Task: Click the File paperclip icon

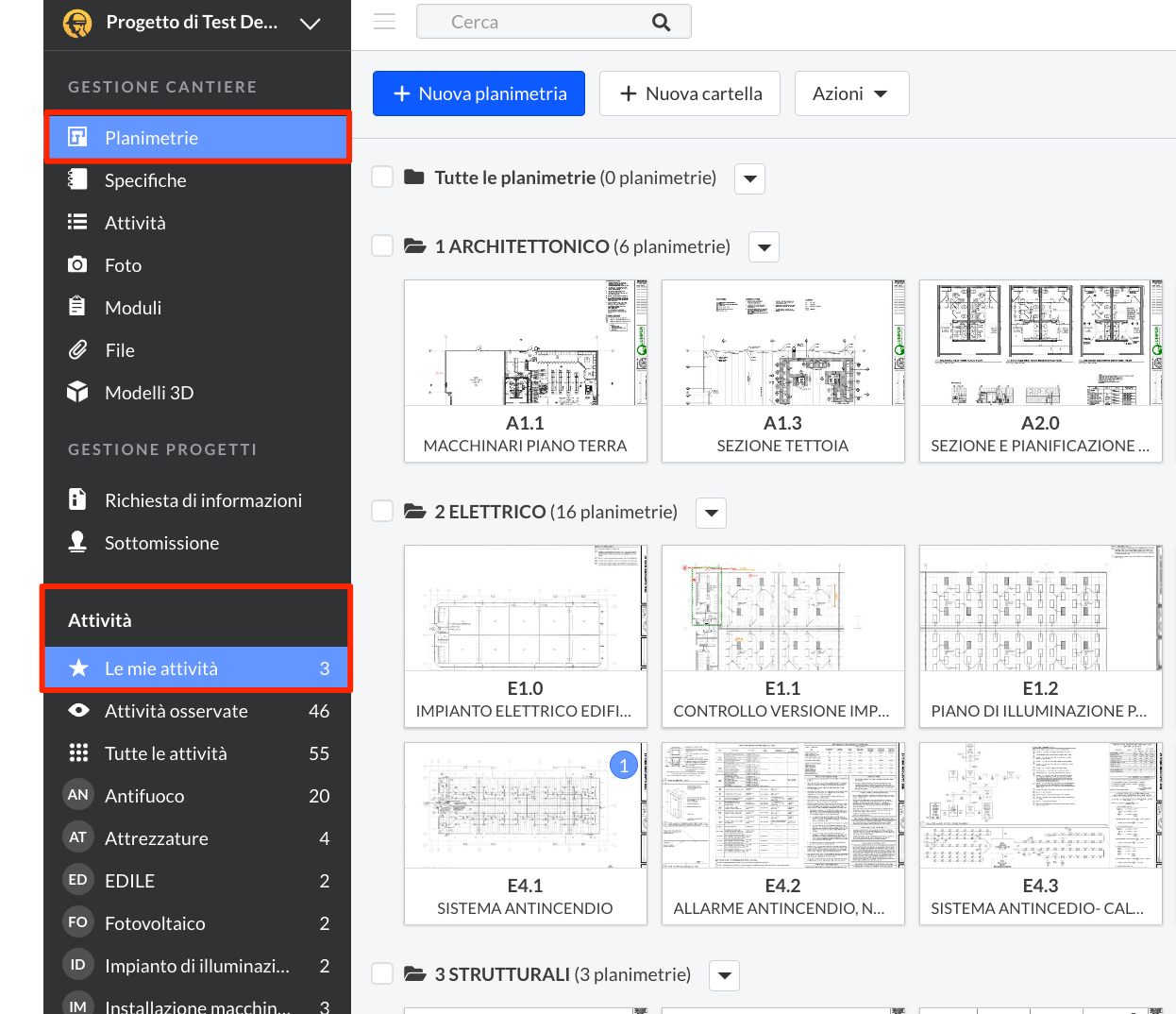Action: click(77, 349)
